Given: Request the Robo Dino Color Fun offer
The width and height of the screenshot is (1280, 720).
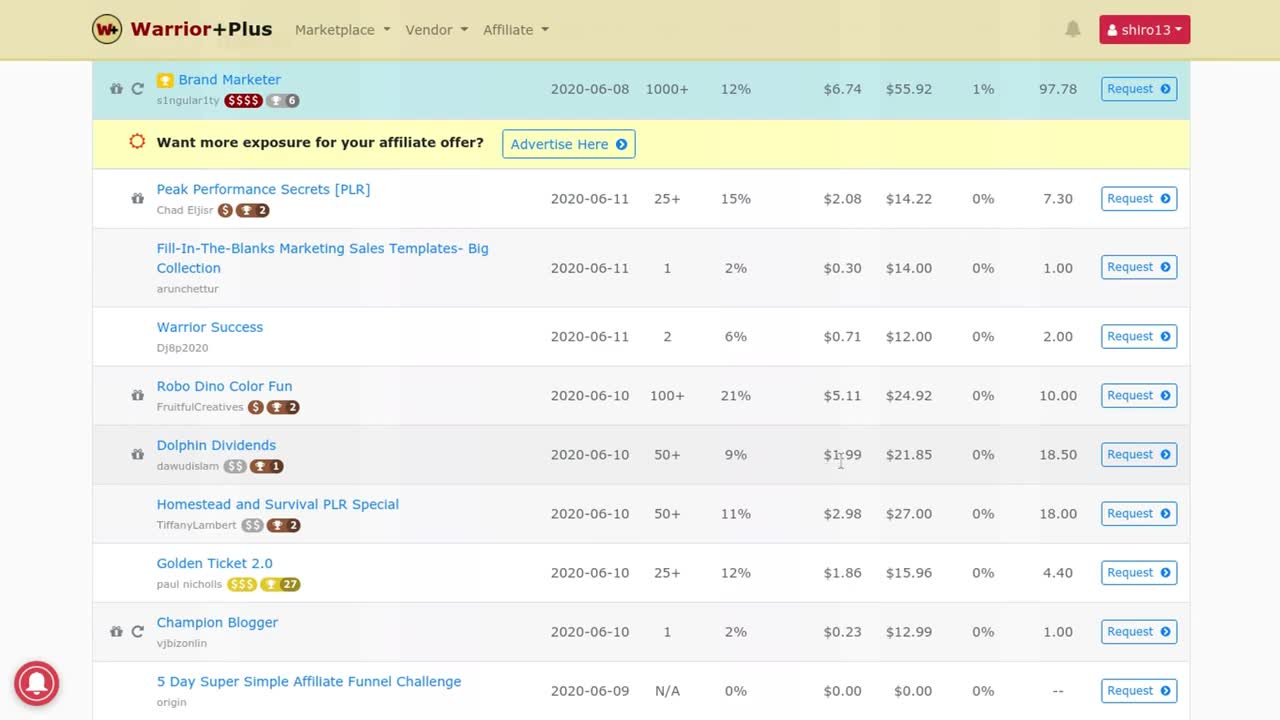Looking at the screenshot, I should (1138, 396).
